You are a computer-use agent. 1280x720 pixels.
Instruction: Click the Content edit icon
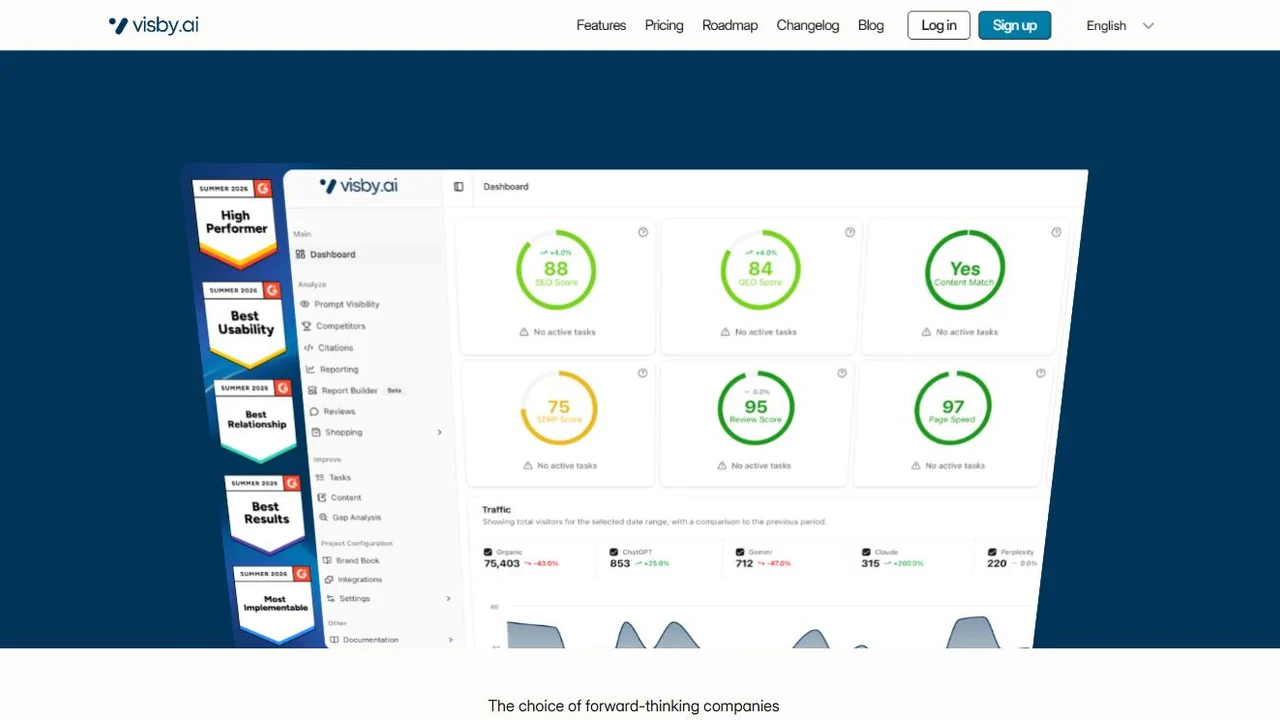coord(322,497)
